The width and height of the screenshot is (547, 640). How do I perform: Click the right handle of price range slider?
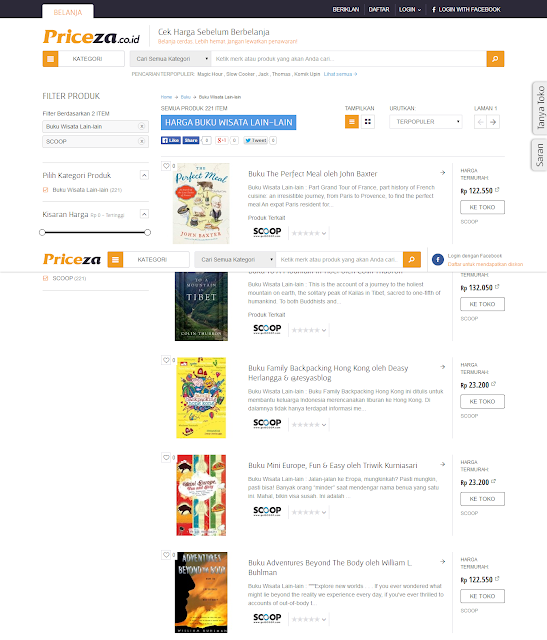pyautogui.click(x=147, y=232)
